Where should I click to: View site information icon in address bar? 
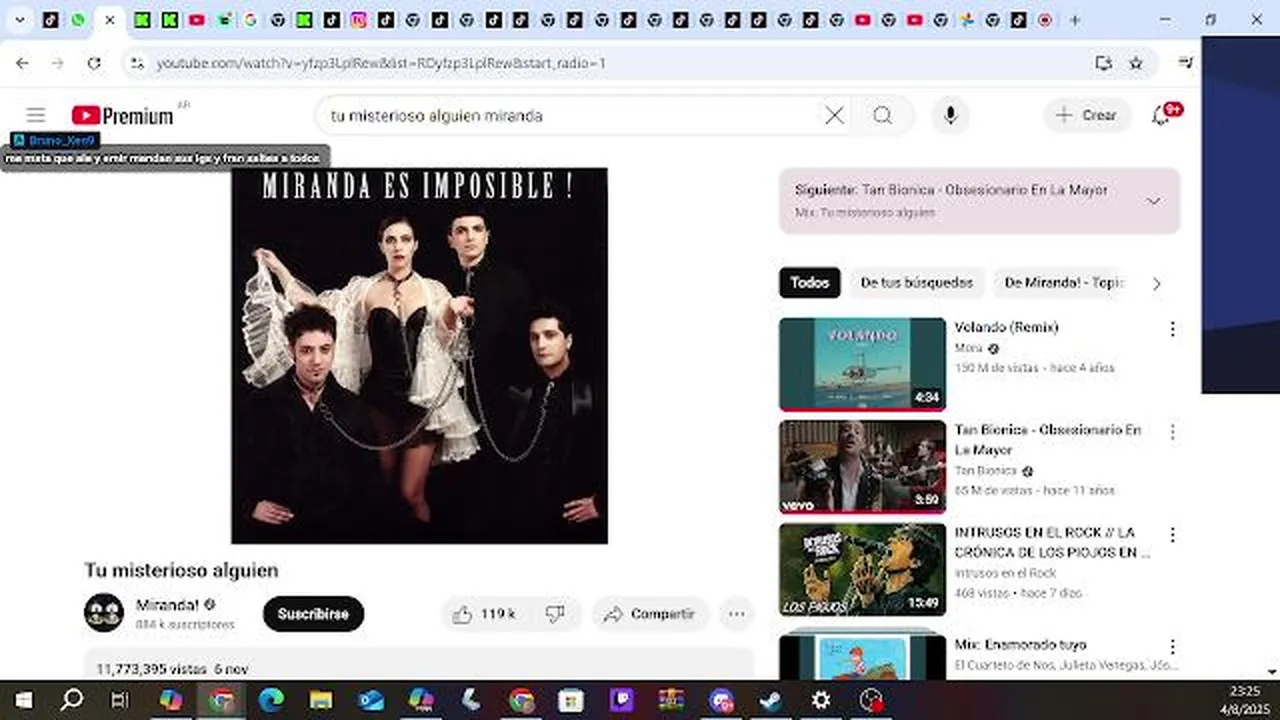click(137, 63)
